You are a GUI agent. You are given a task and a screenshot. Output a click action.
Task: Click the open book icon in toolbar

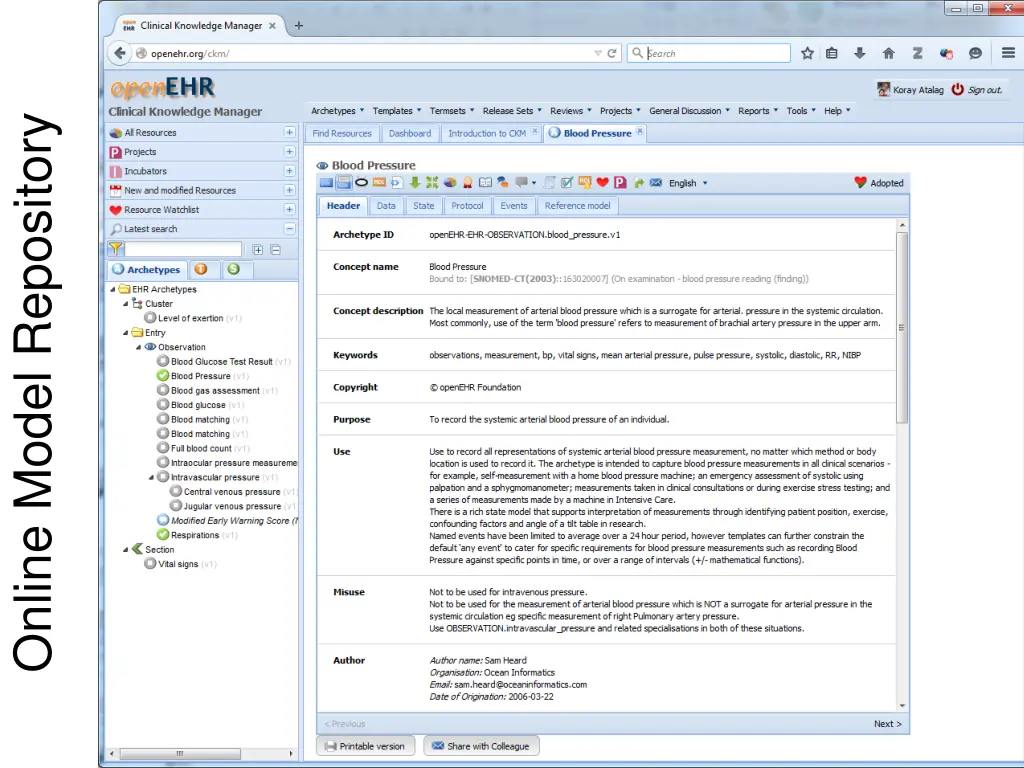pyautogui.click(x=485, y=183)
